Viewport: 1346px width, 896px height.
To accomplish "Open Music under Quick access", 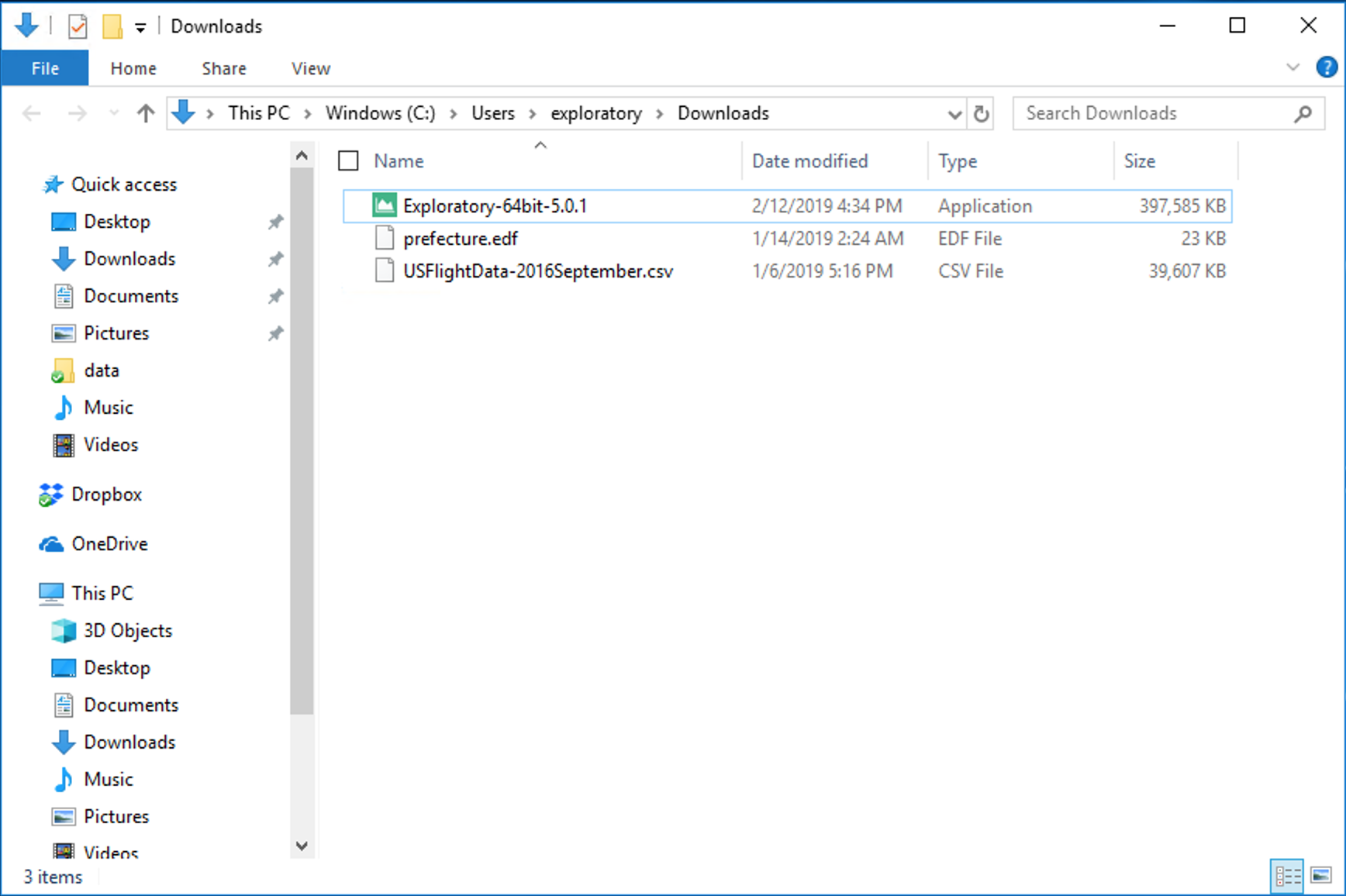I will (x=109, y=408).
